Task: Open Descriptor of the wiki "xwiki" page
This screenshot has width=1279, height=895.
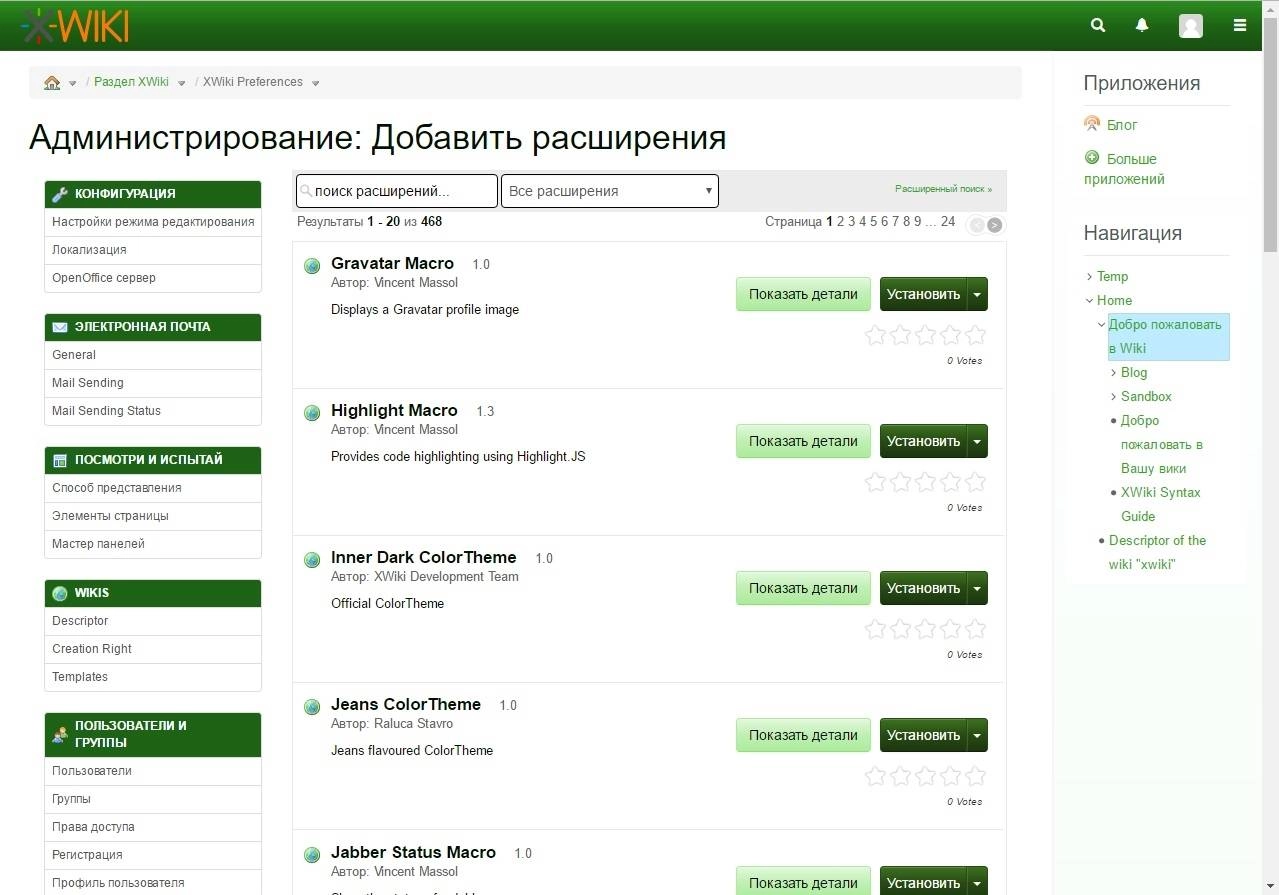Action: 1157,552
